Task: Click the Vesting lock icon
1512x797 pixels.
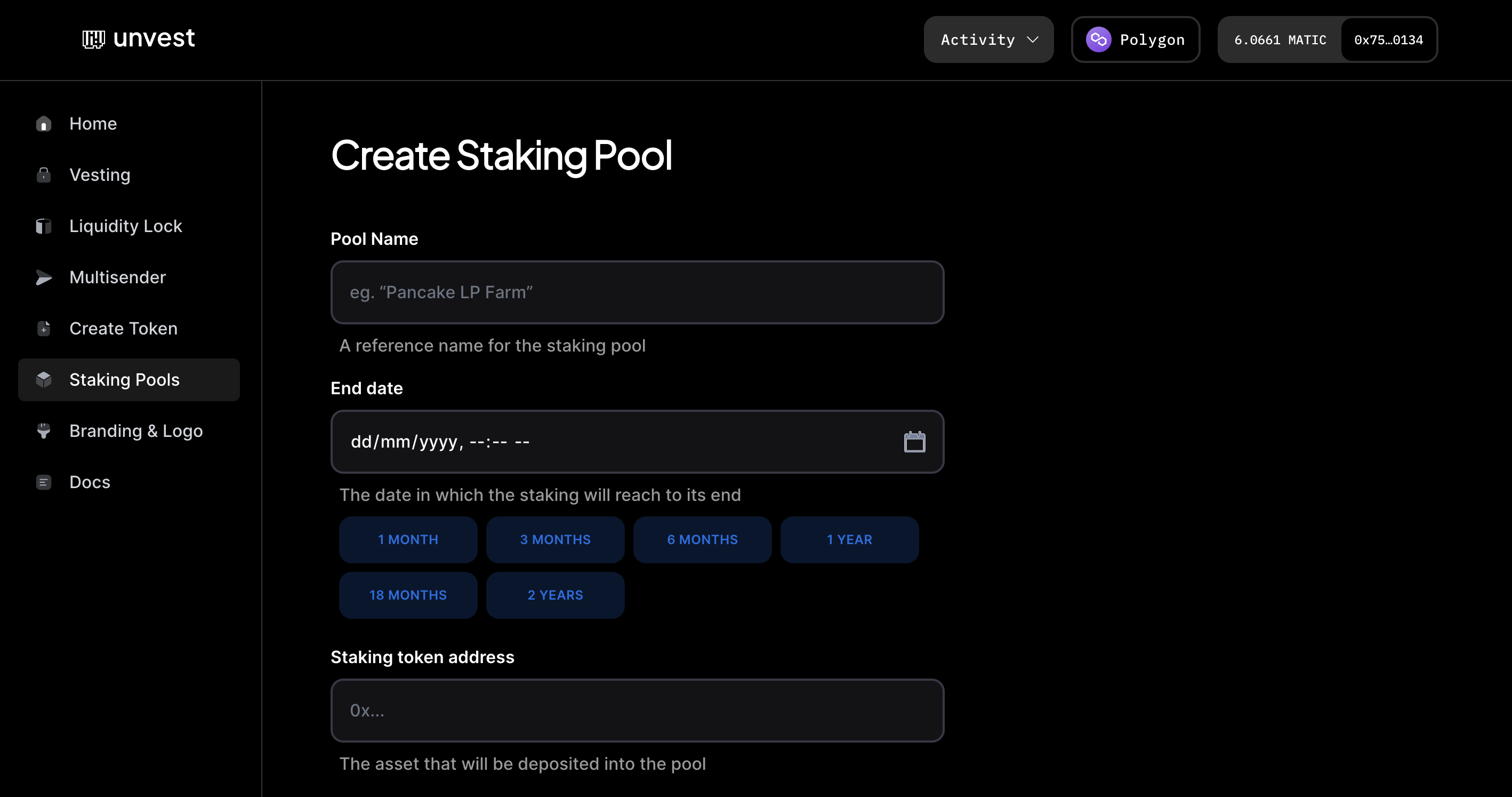Action: pyautogui.click(x=43, y=175)
